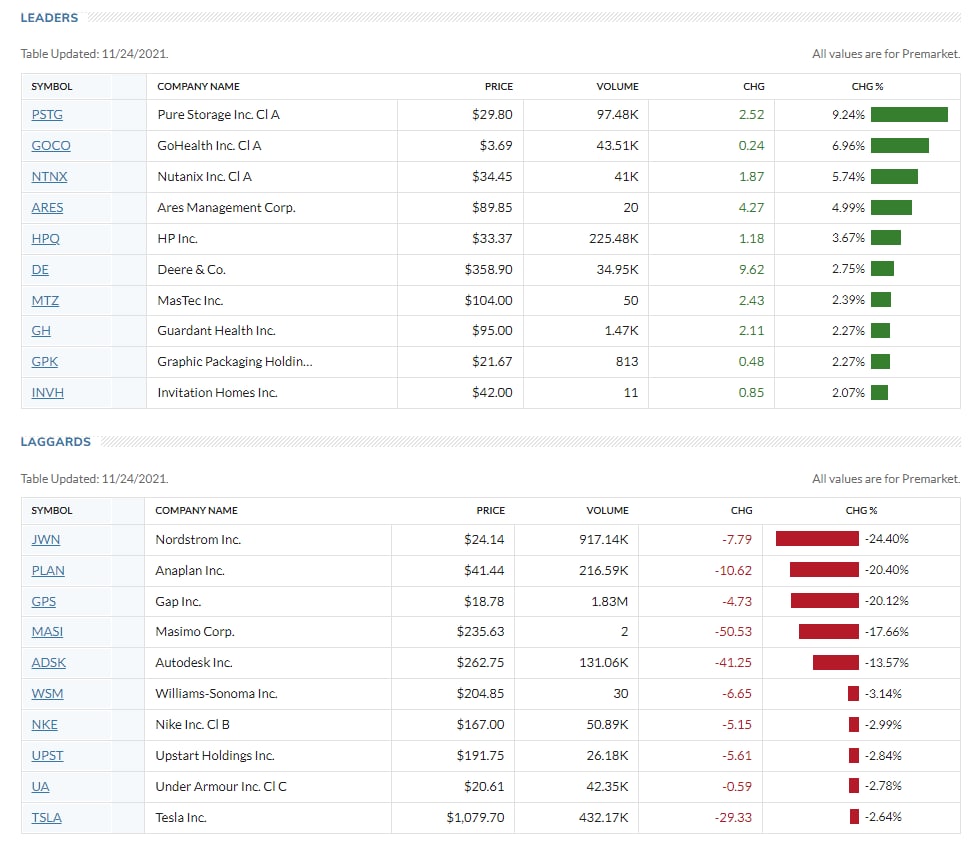Viewport: 978px width, 843px height.
Task: Click the Leaders table SYMBOL header
Action: (x=52, y=87)
